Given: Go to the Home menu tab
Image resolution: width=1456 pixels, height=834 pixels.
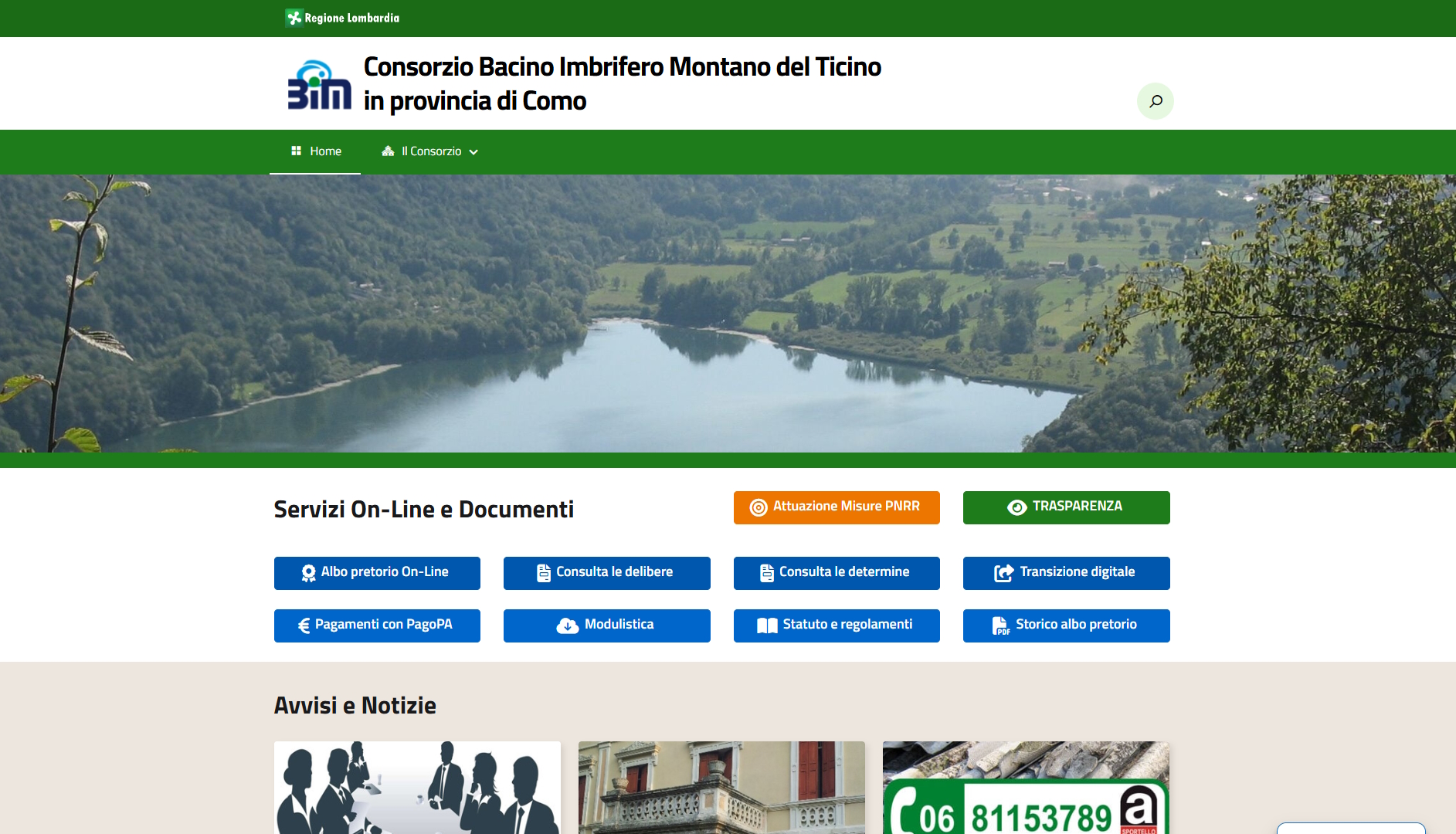Looking at the screenshot, I should pos(315,151).
